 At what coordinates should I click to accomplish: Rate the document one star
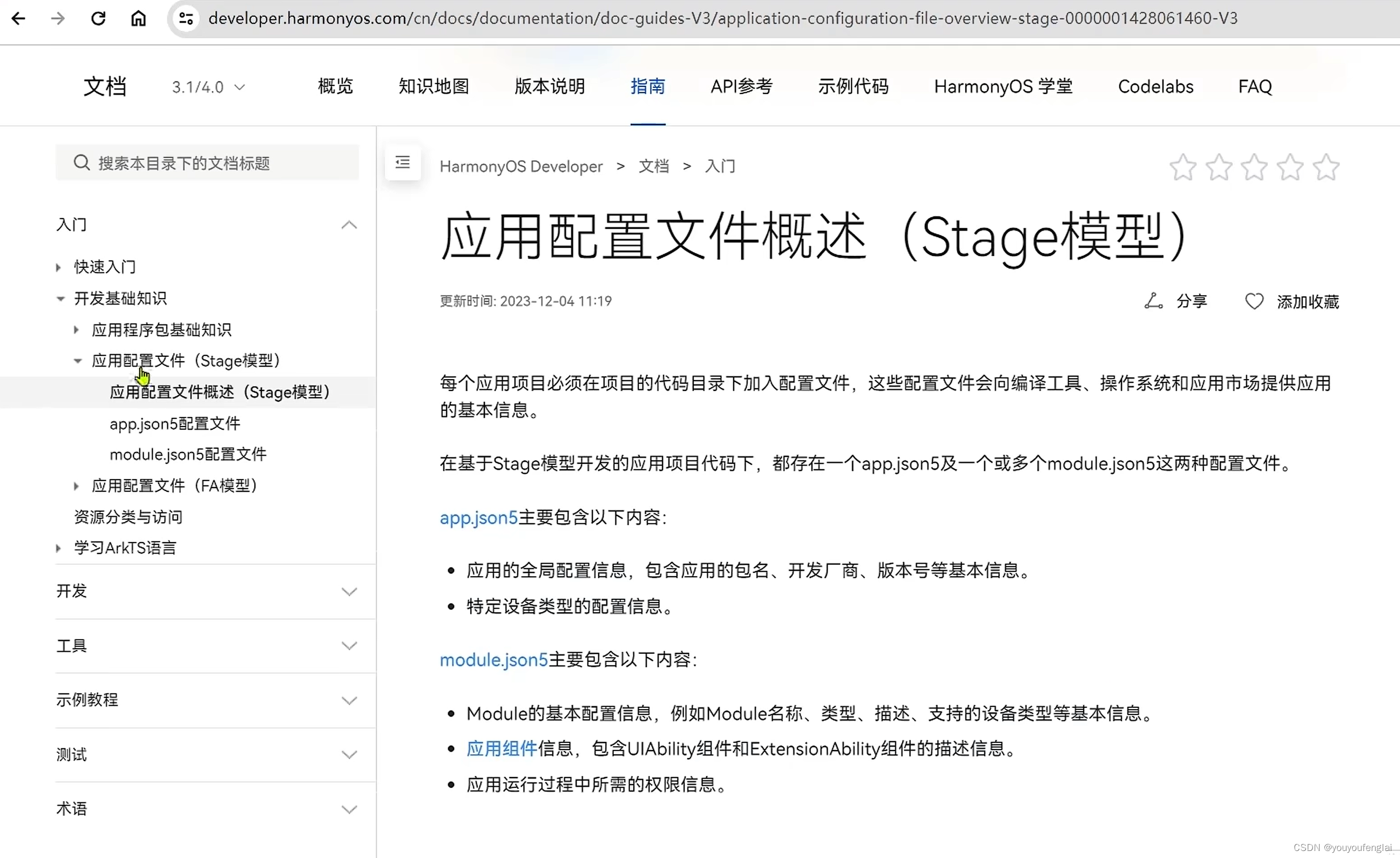click(x=1183, y=167)
